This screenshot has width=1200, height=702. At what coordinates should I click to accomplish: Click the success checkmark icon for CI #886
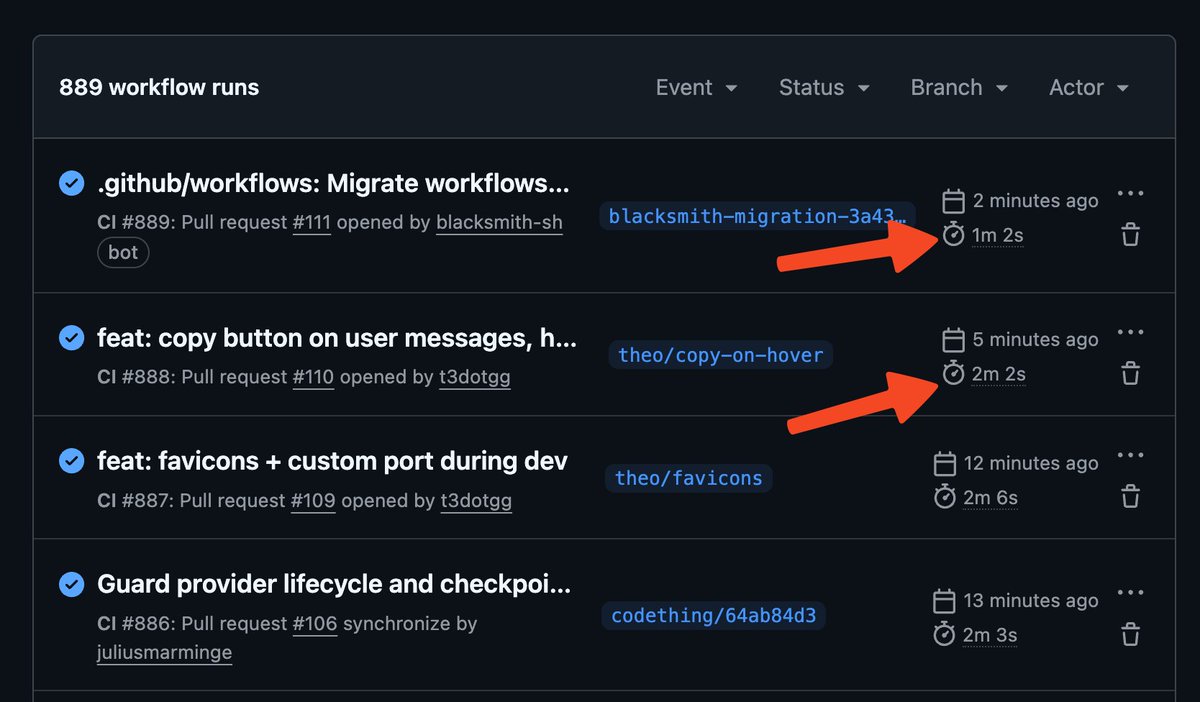click(x=71, y=584)
